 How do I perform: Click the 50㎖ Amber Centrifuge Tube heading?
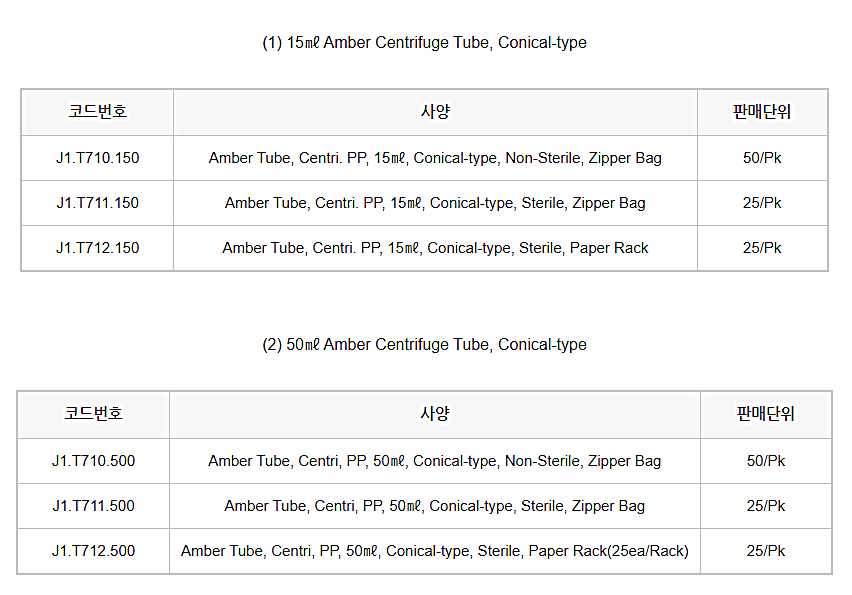(424, 345)
